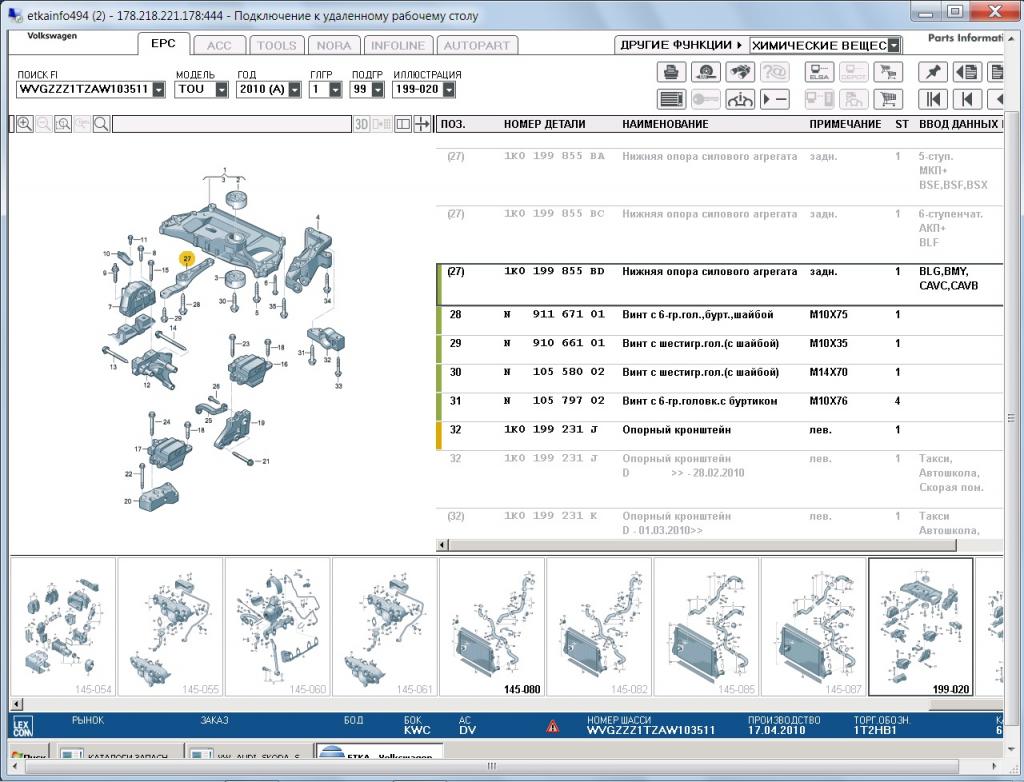Viewport: 1024px width, 782px height.
Task: Click the plain magnifier search icon
Action: tap(101, 124)
